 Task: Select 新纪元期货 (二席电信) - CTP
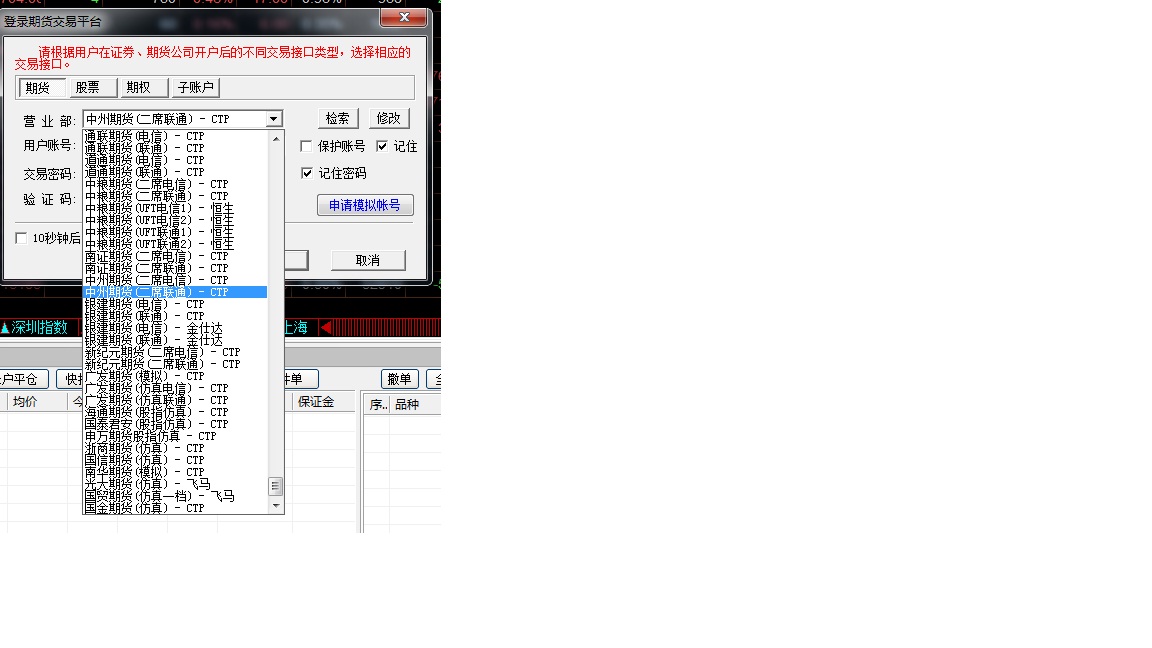(x=175, y=353)
